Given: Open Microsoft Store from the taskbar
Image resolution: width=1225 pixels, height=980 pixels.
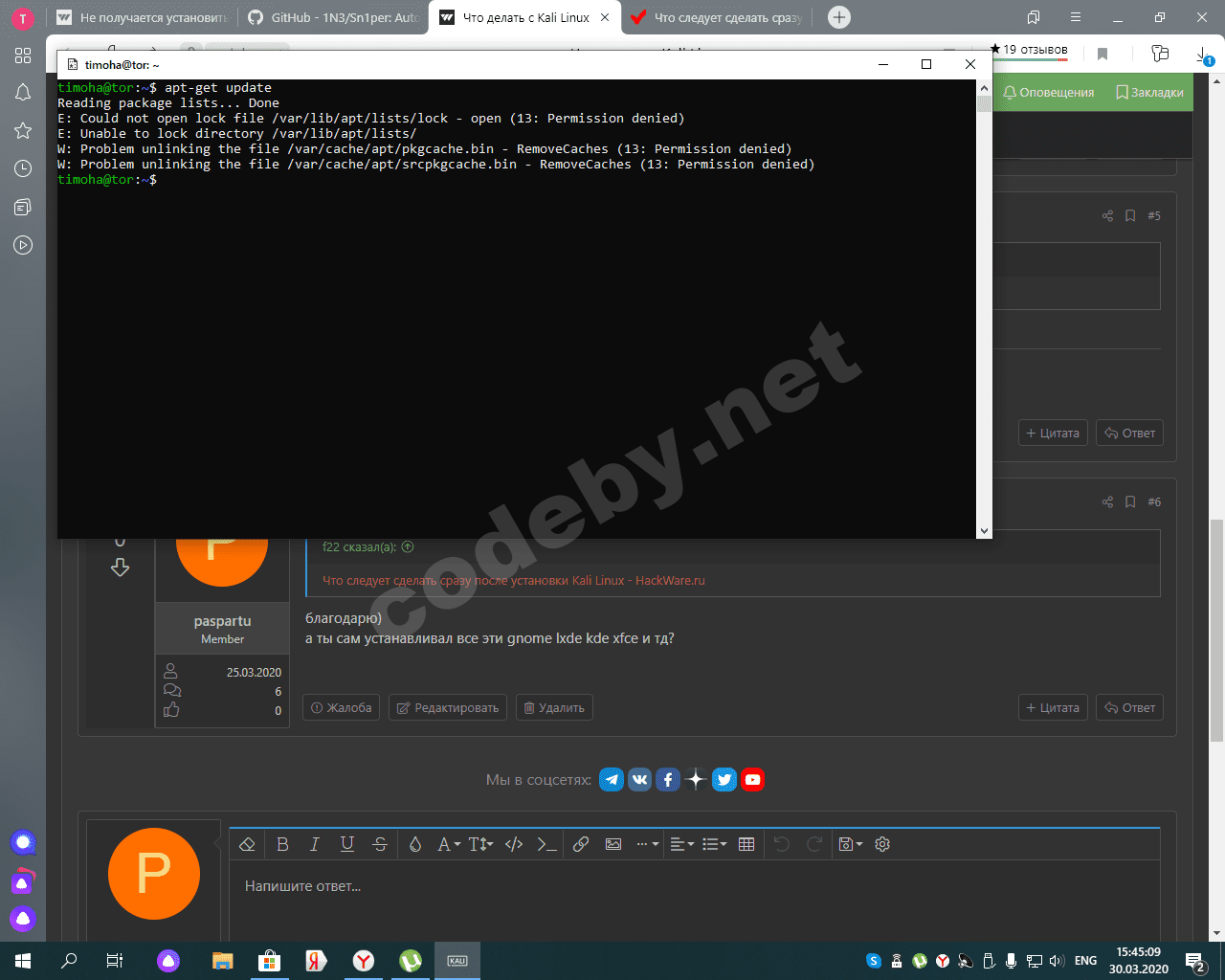Looking at the screenshot, I should coord(269,961).
